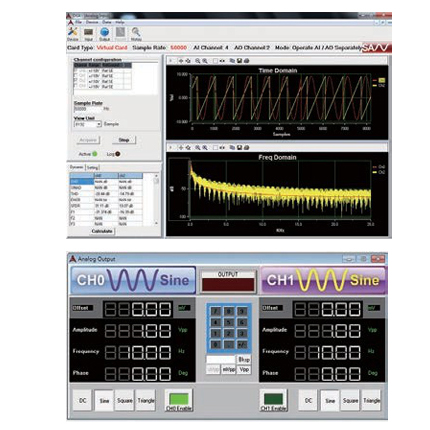Toggle the CH0 Enable green indicator

click(x=179, y=400)
